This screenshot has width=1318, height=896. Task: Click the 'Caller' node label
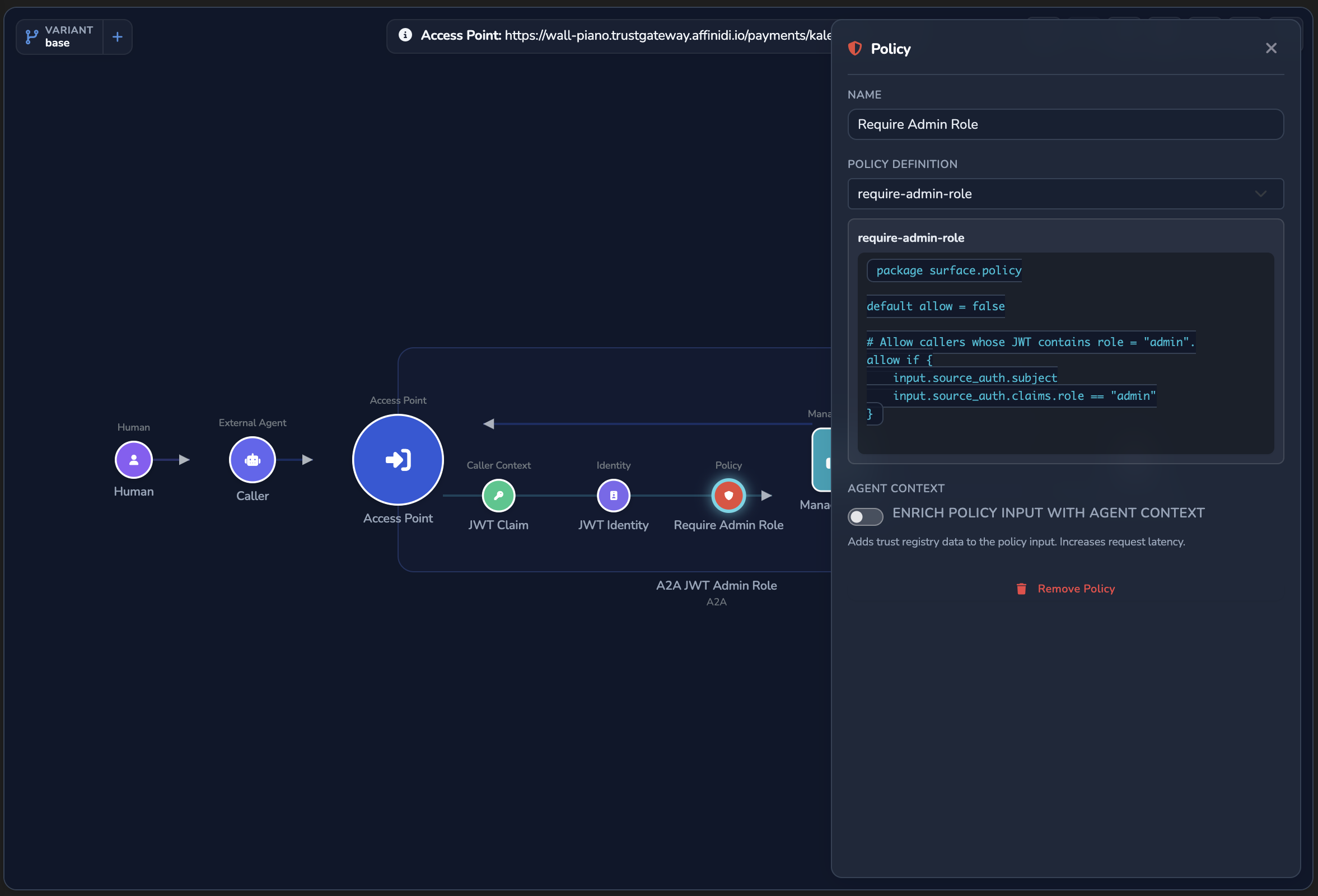coord(253,496)
